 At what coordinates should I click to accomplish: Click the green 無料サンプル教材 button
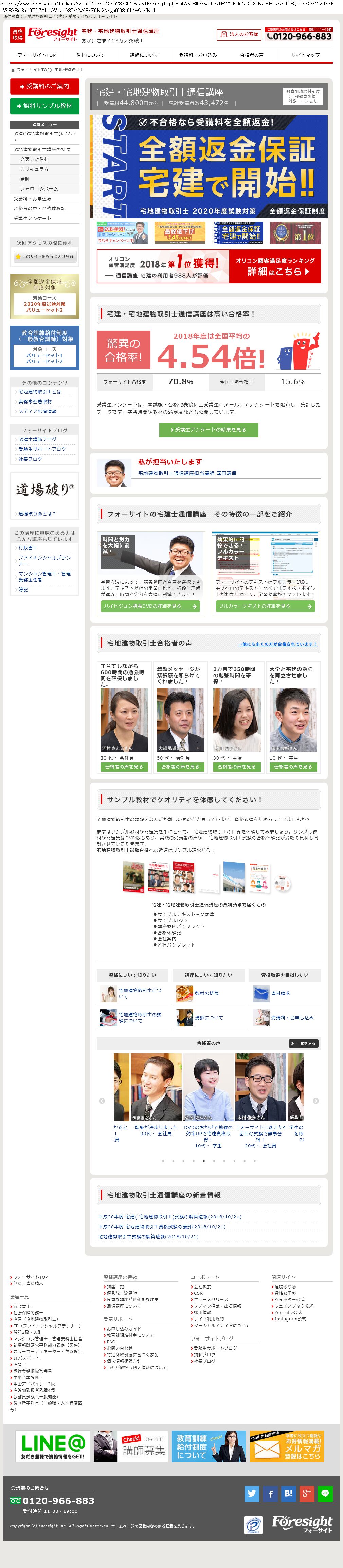point(45,106)
